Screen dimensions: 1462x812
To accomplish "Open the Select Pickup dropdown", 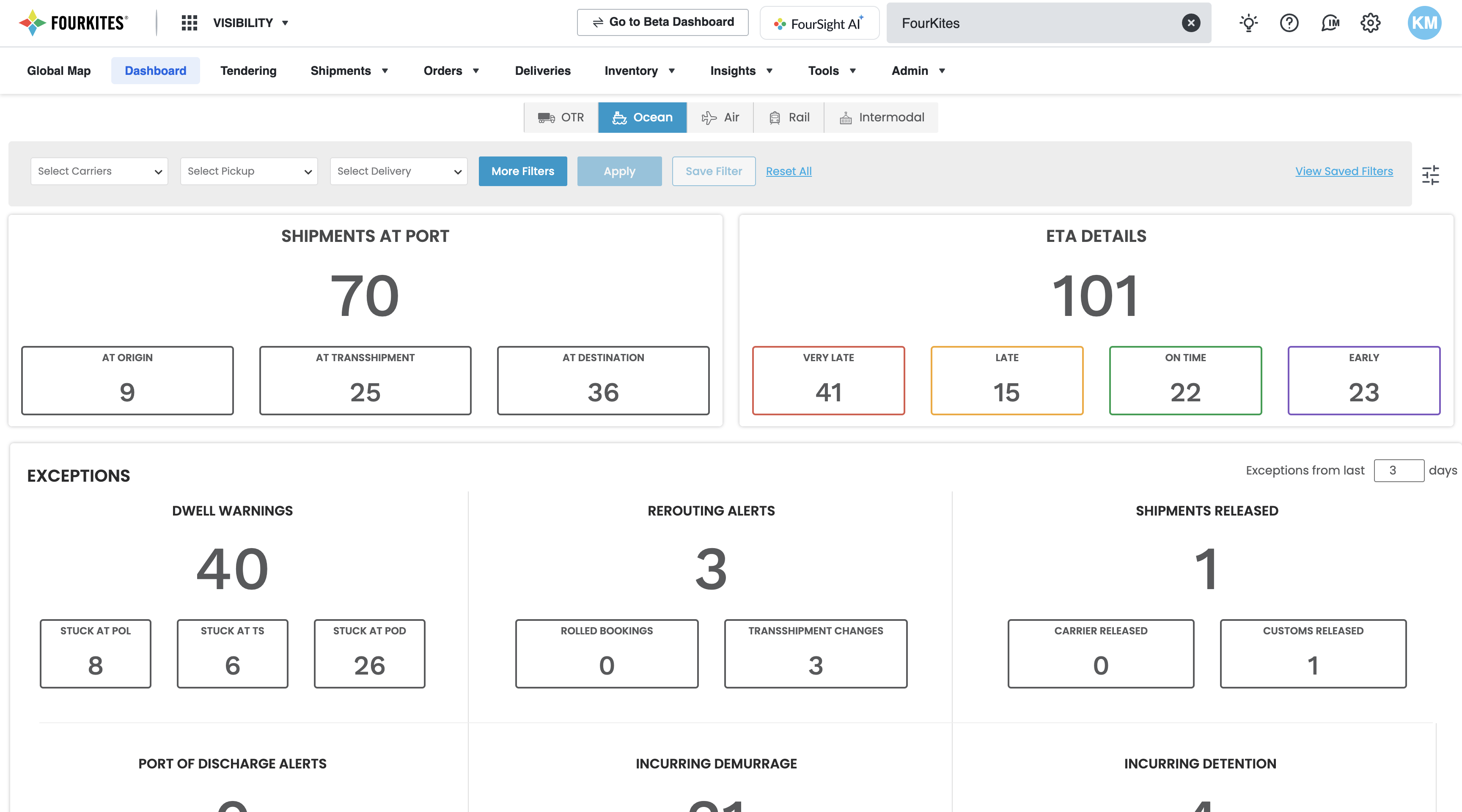I will 249,171.
